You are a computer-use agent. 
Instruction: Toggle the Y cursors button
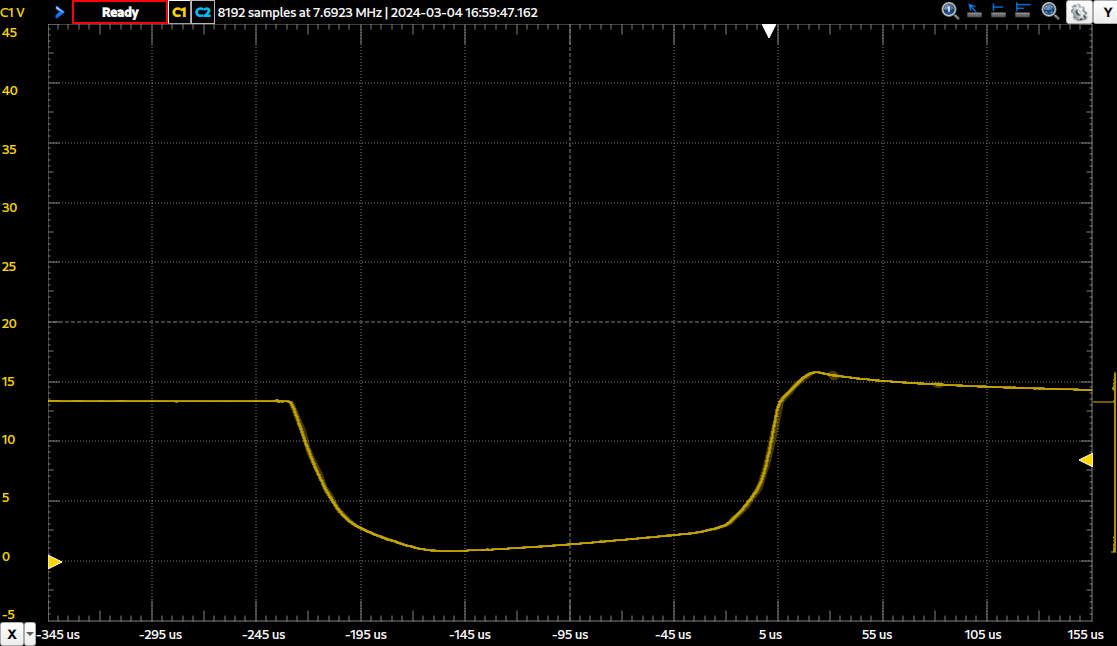pyautogui.click(x=1107, y=11)
